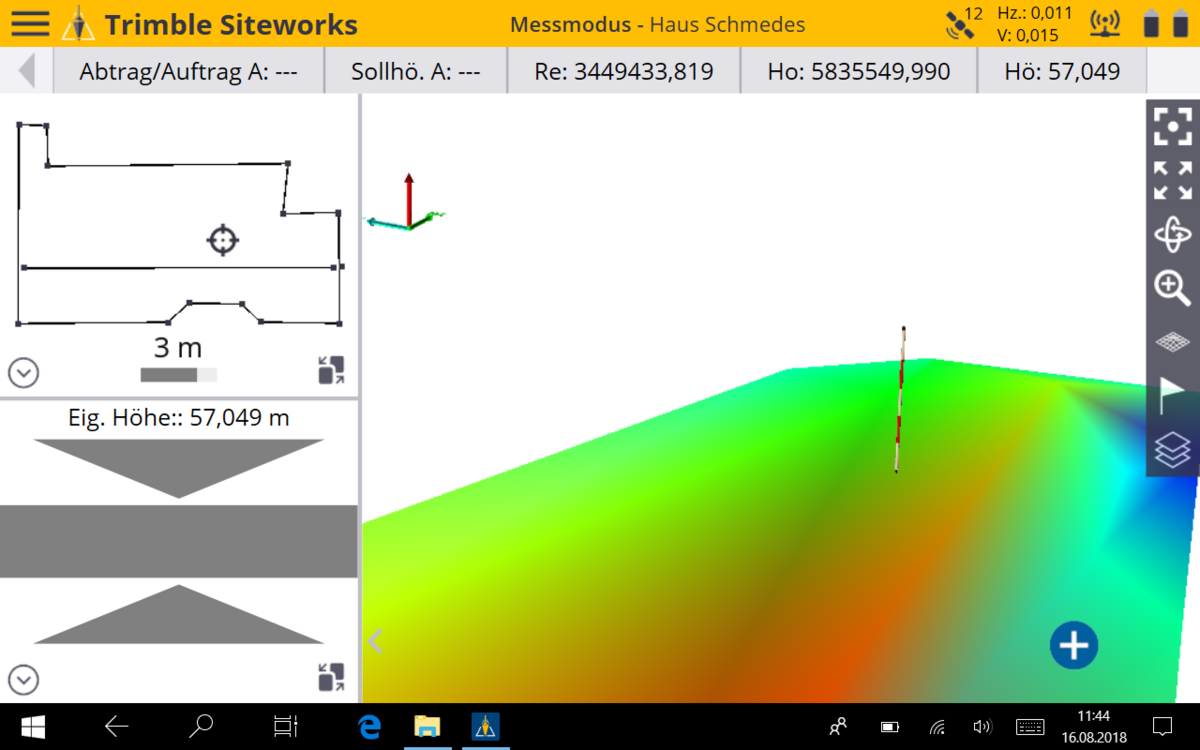Check the second battery indicator

tap(1180, 23)
